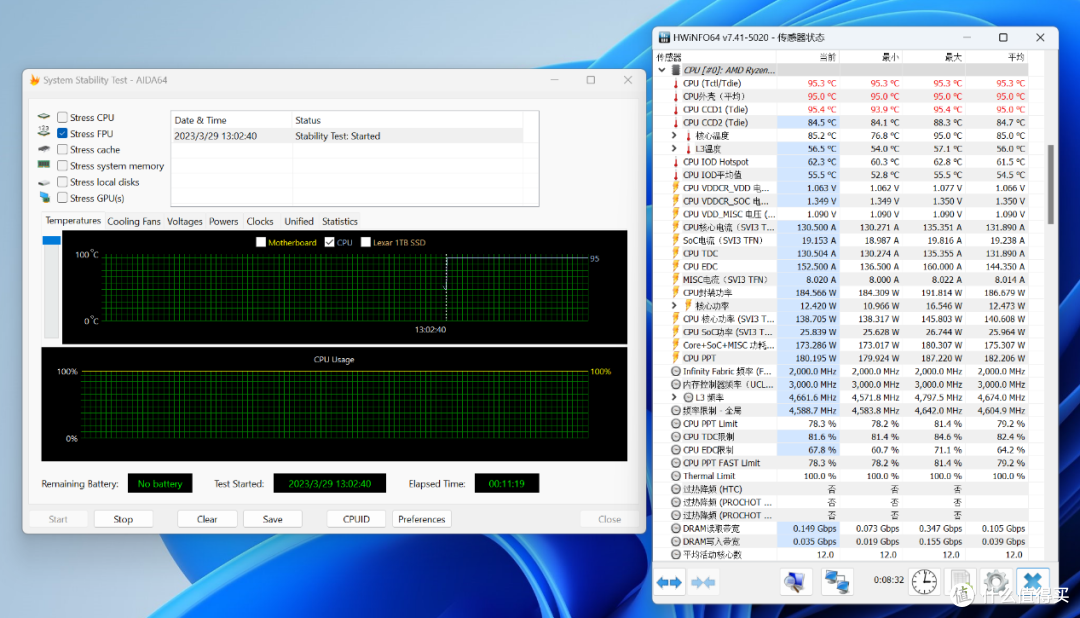Click the Stop button in AIDA64
This screenshot has width=1080, height=618.
(x=123, y=519)
